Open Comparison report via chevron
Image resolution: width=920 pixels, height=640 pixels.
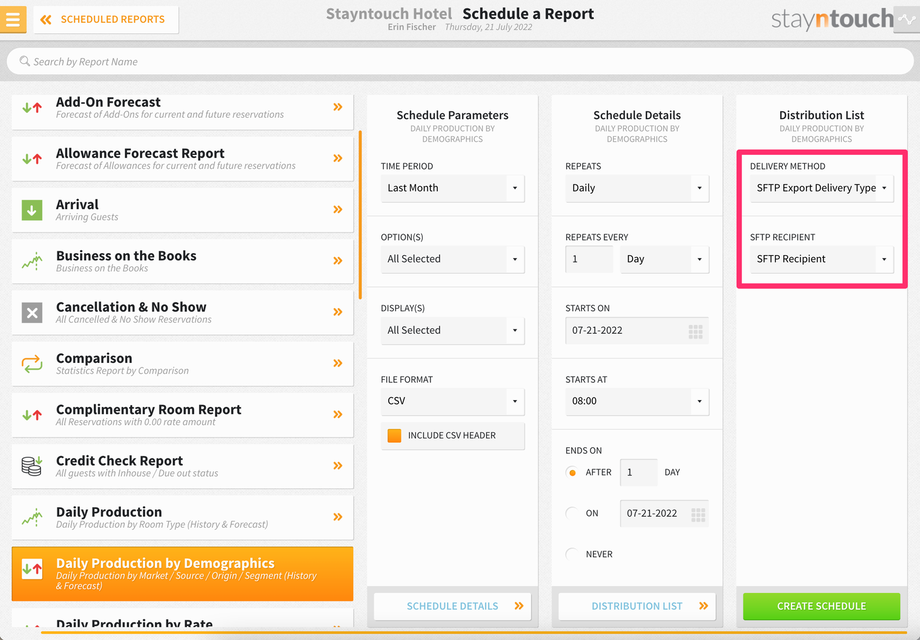[338, 363]
